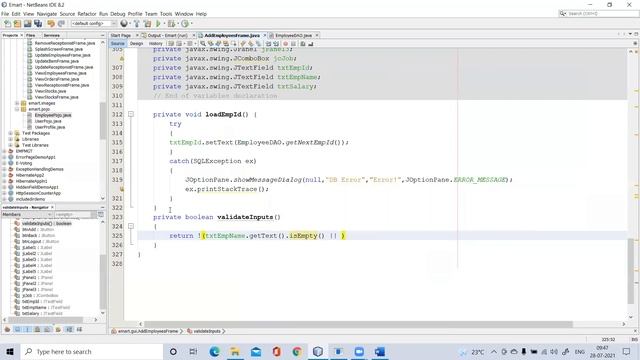
Task: Collapse the emart.pojo package
Action: coord(17,109)
